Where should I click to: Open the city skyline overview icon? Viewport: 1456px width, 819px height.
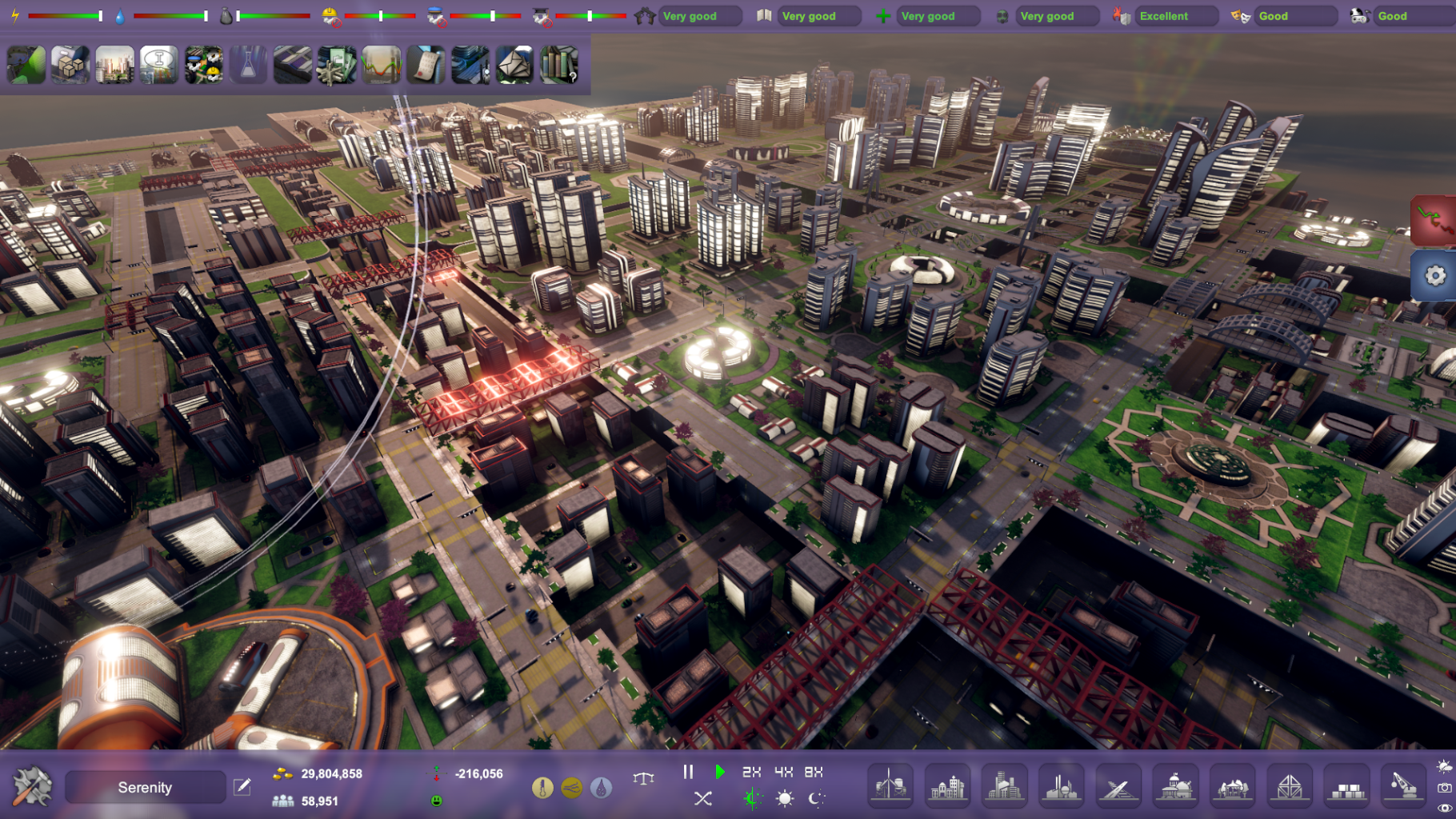[x=114, y=65]
